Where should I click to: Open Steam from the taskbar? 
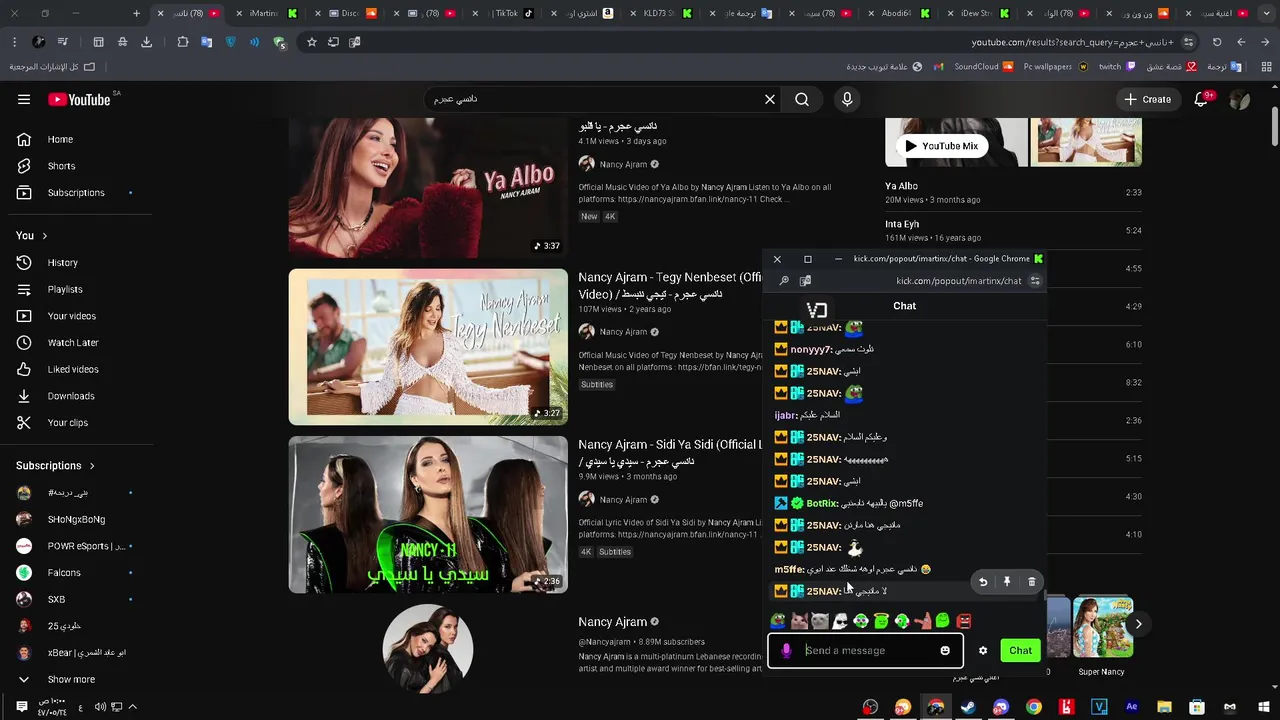tap(968, 707)
